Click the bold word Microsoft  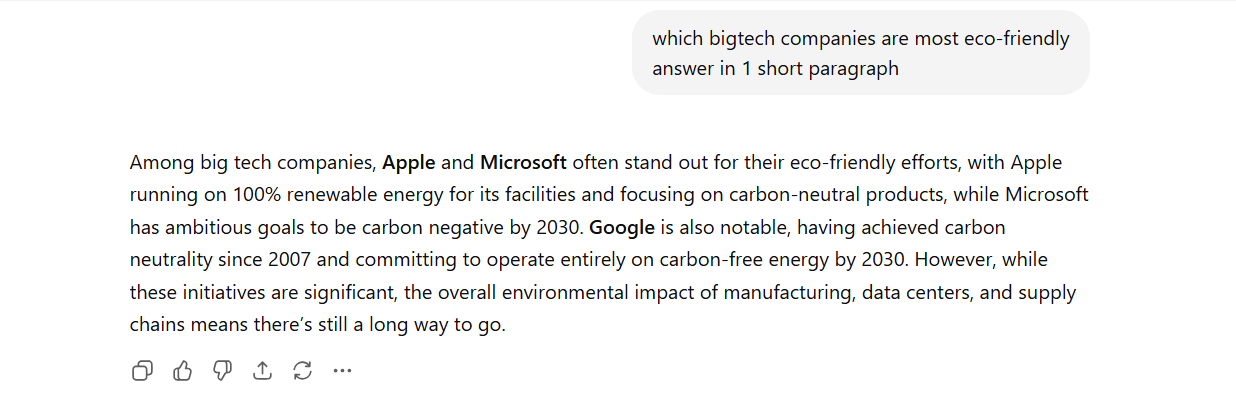point(523,162)
